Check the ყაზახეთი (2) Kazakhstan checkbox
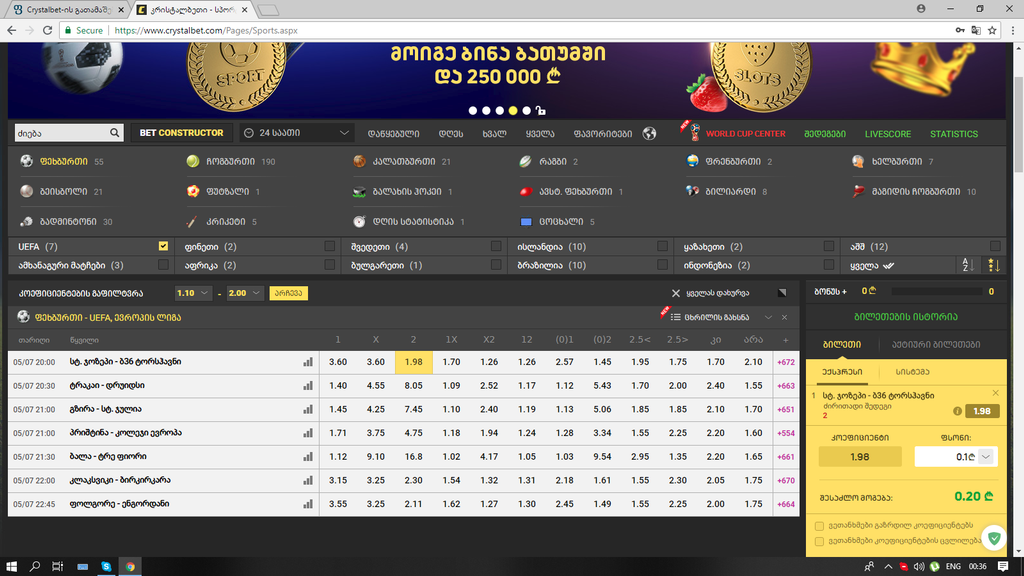Viewport: 1024px width, 576px height. point(829,246)
